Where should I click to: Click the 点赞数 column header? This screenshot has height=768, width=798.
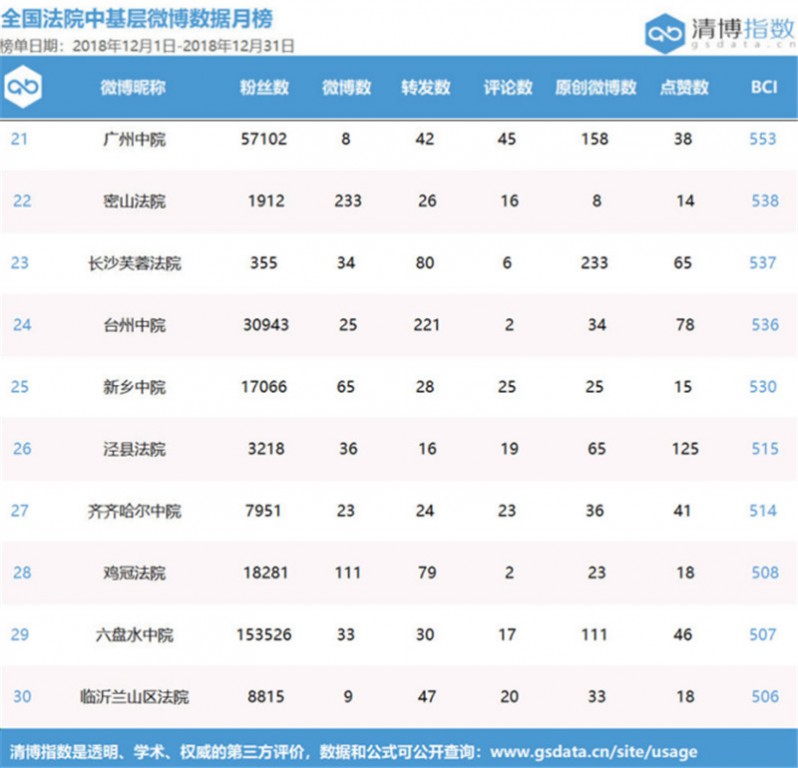684,88
